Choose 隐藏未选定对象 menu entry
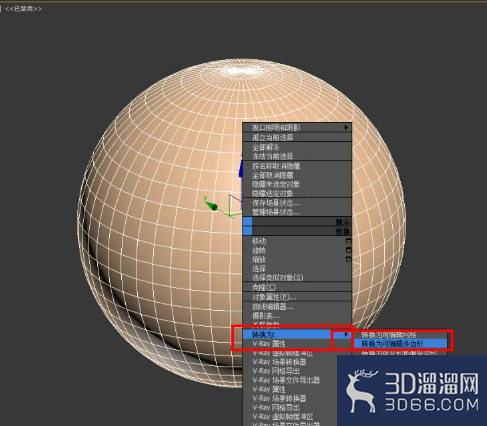This screenshot has height=426, width=487. point(297,184)
